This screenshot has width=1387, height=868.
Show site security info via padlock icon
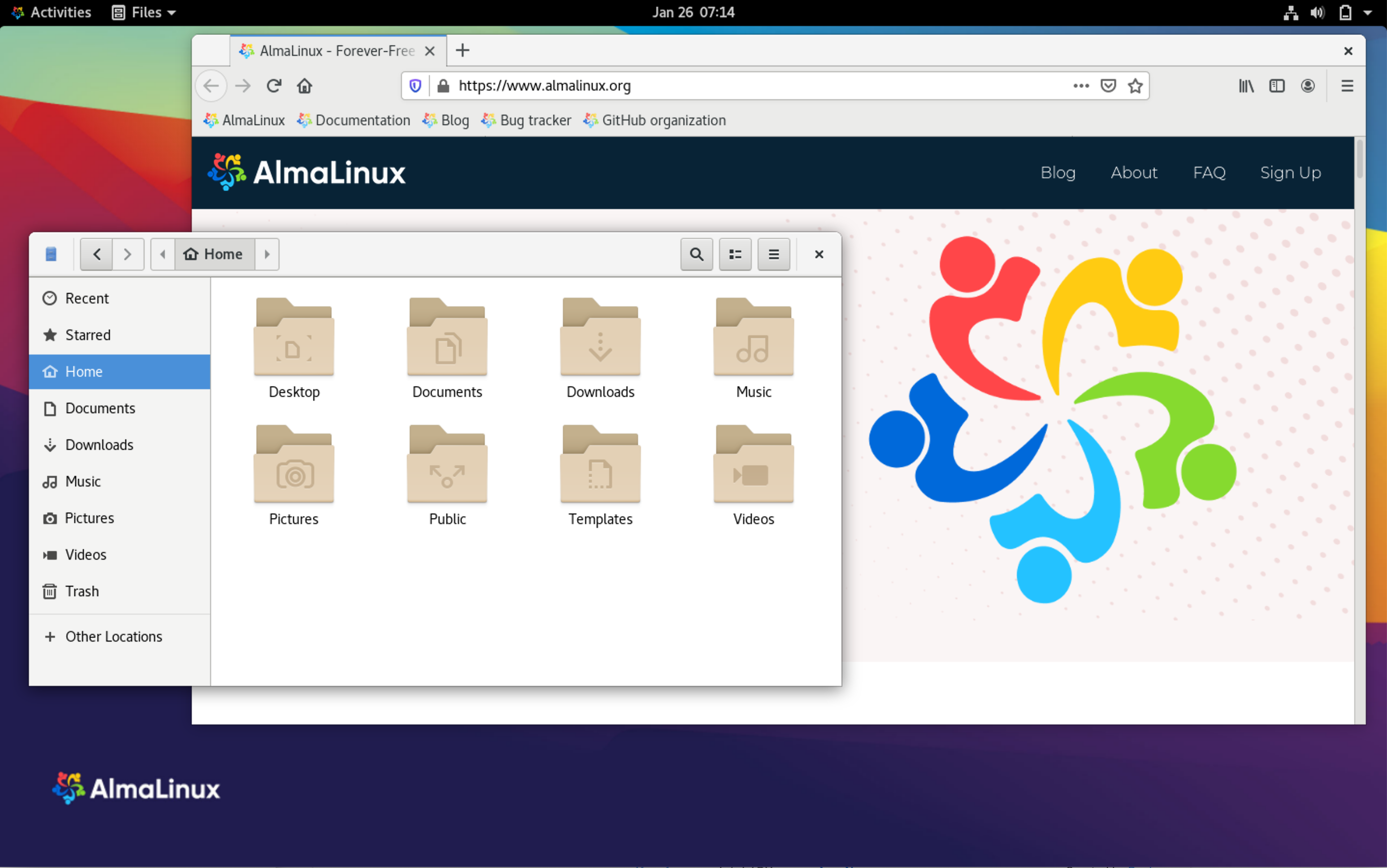[443, 86]
